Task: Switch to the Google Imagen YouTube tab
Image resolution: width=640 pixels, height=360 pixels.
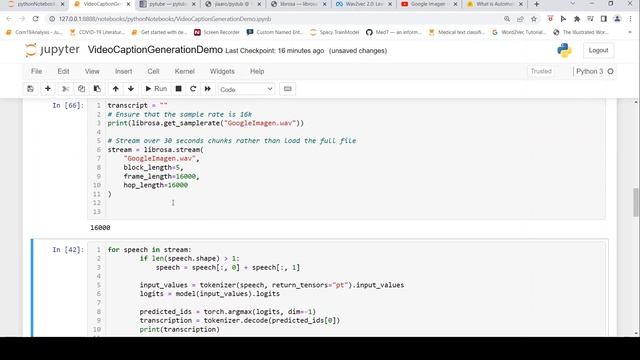Action: pos(428,4)
